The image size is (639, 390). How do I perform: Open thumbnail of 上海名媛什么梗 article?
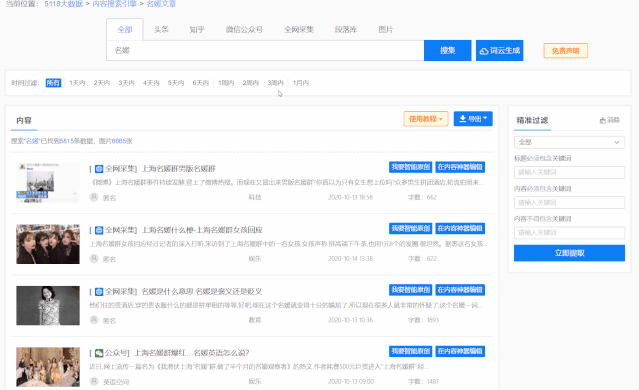[x=48, y=244]
